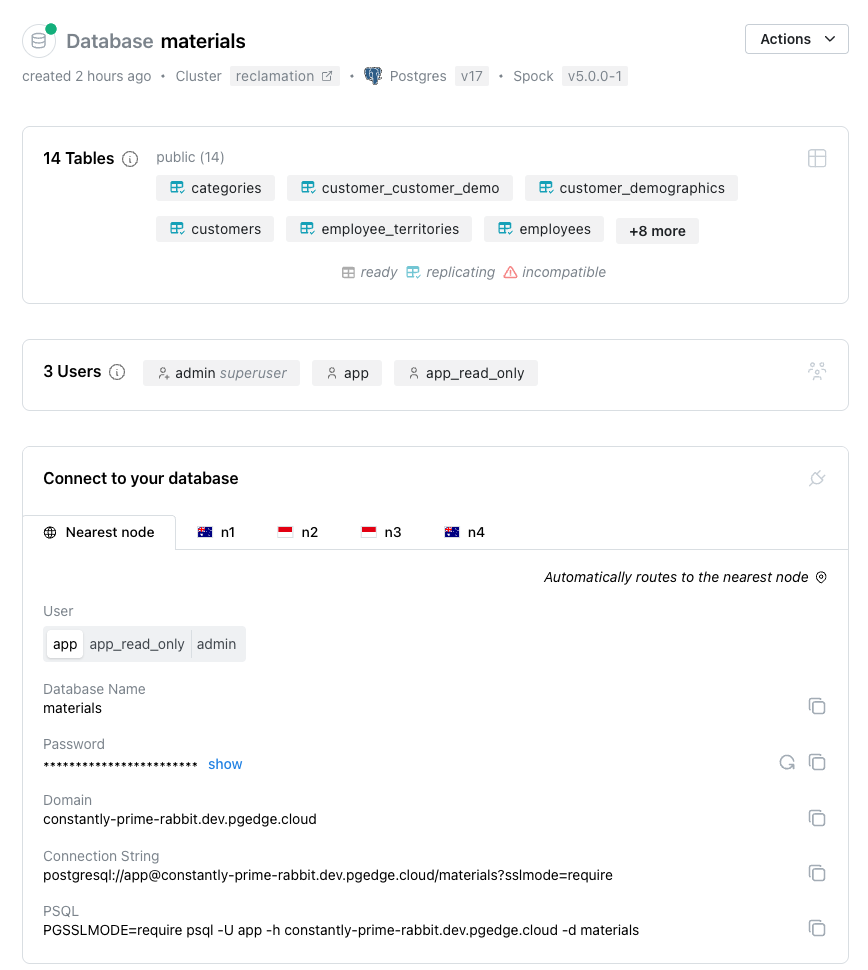Expand the hidden tables with +8 more

tap(657, 230)
